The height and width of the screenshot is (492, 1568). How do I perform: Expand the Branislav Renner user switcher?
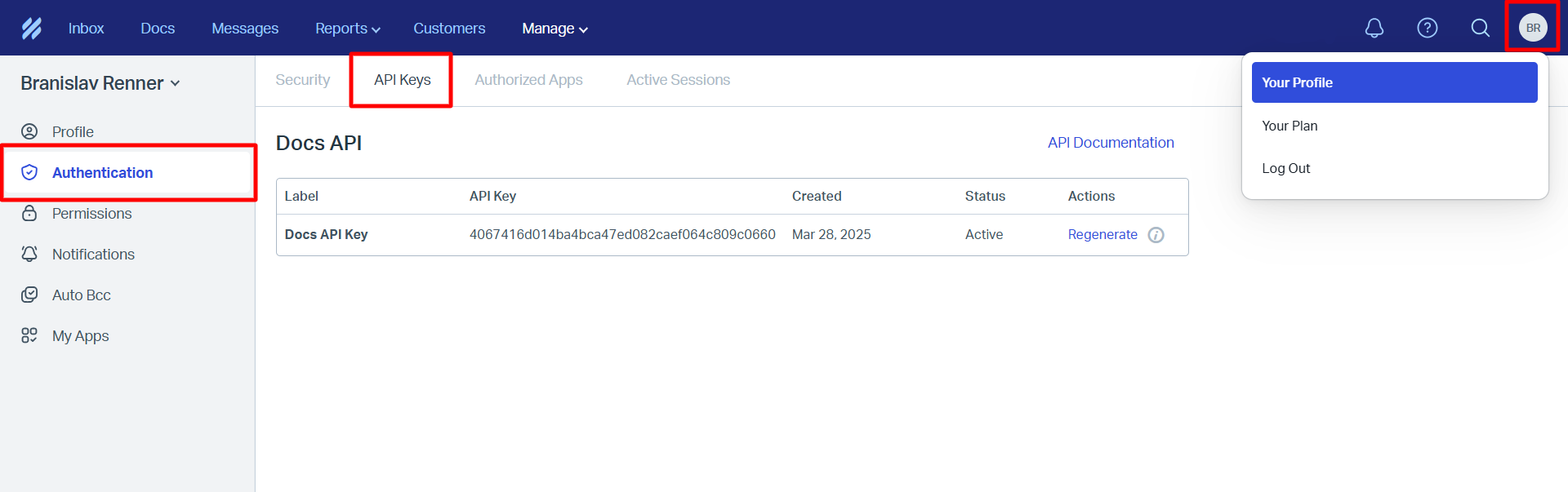tap(100, 83)
